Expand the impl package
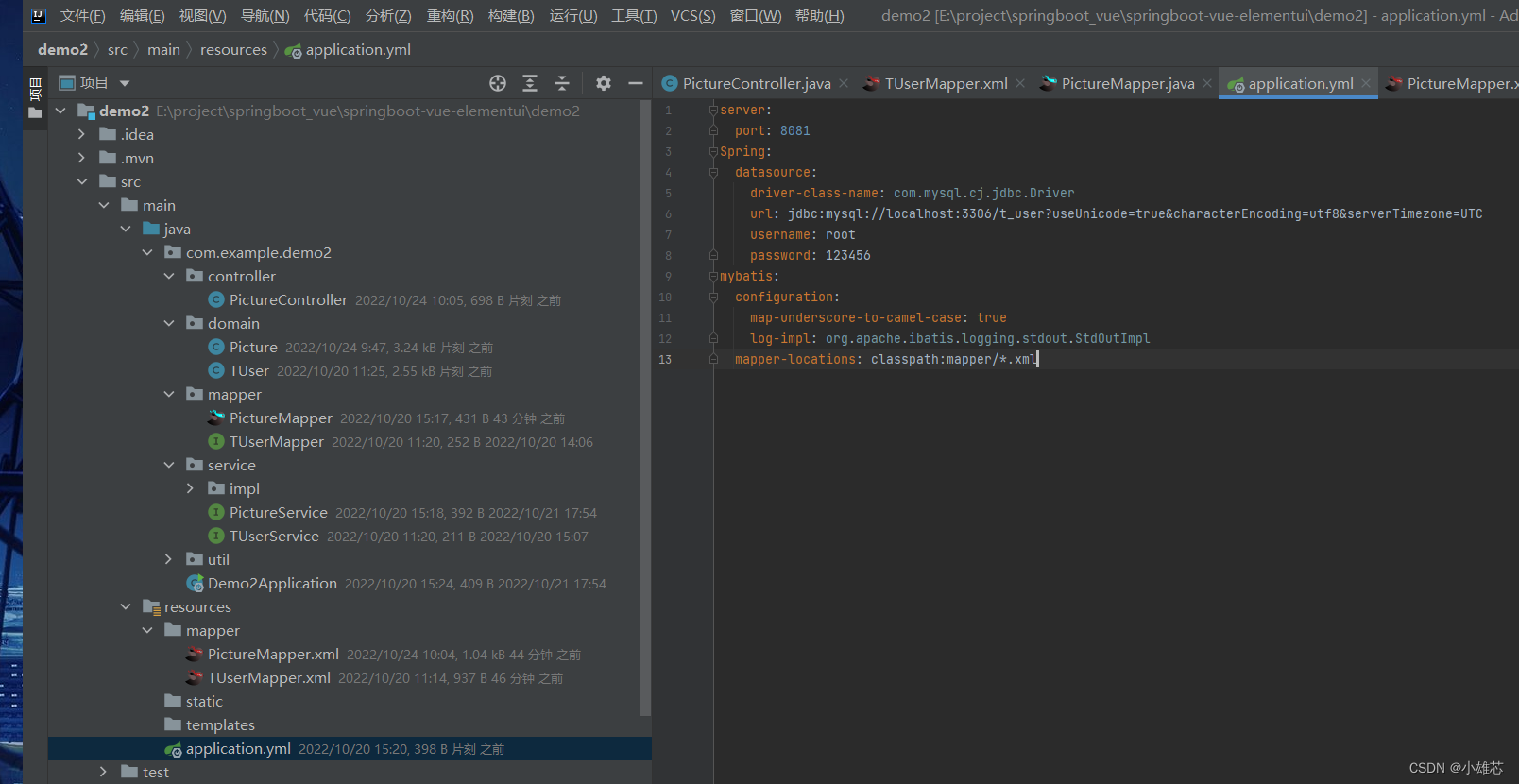The image size is (1519, 784). [191, 488]
